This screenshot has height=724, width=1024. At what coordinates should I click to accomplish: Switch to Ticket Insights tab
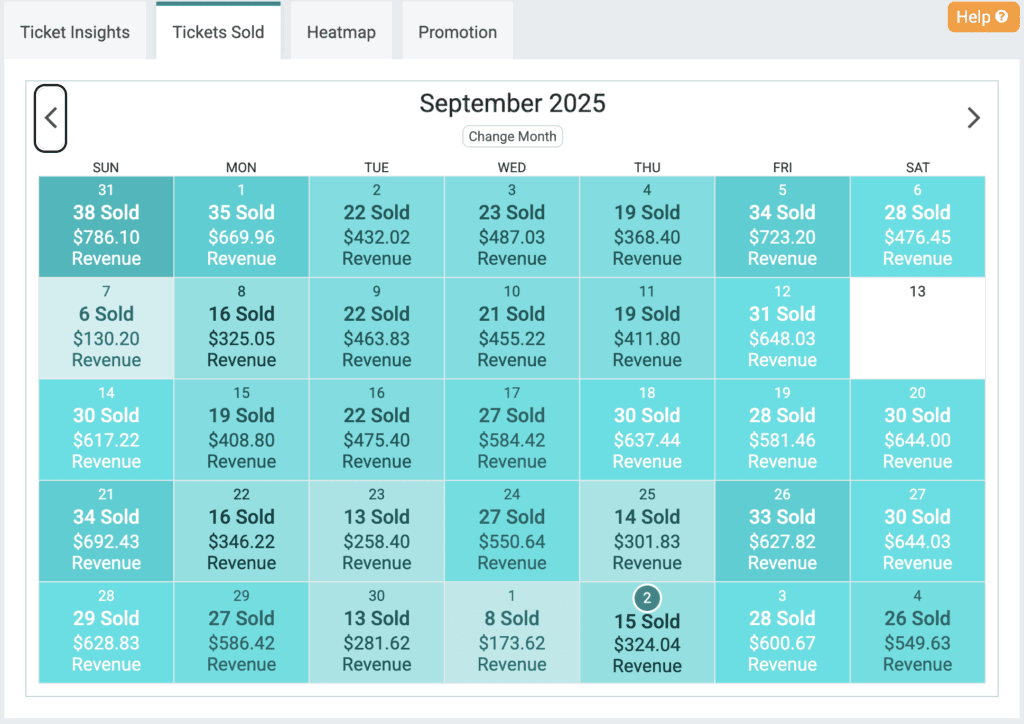point(75,32)
